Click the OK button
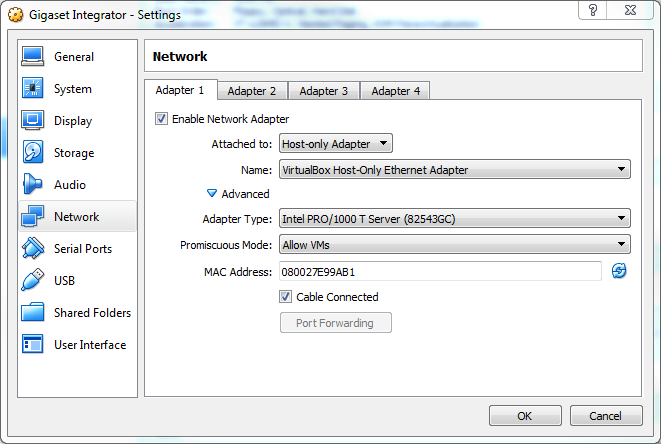 525,416
